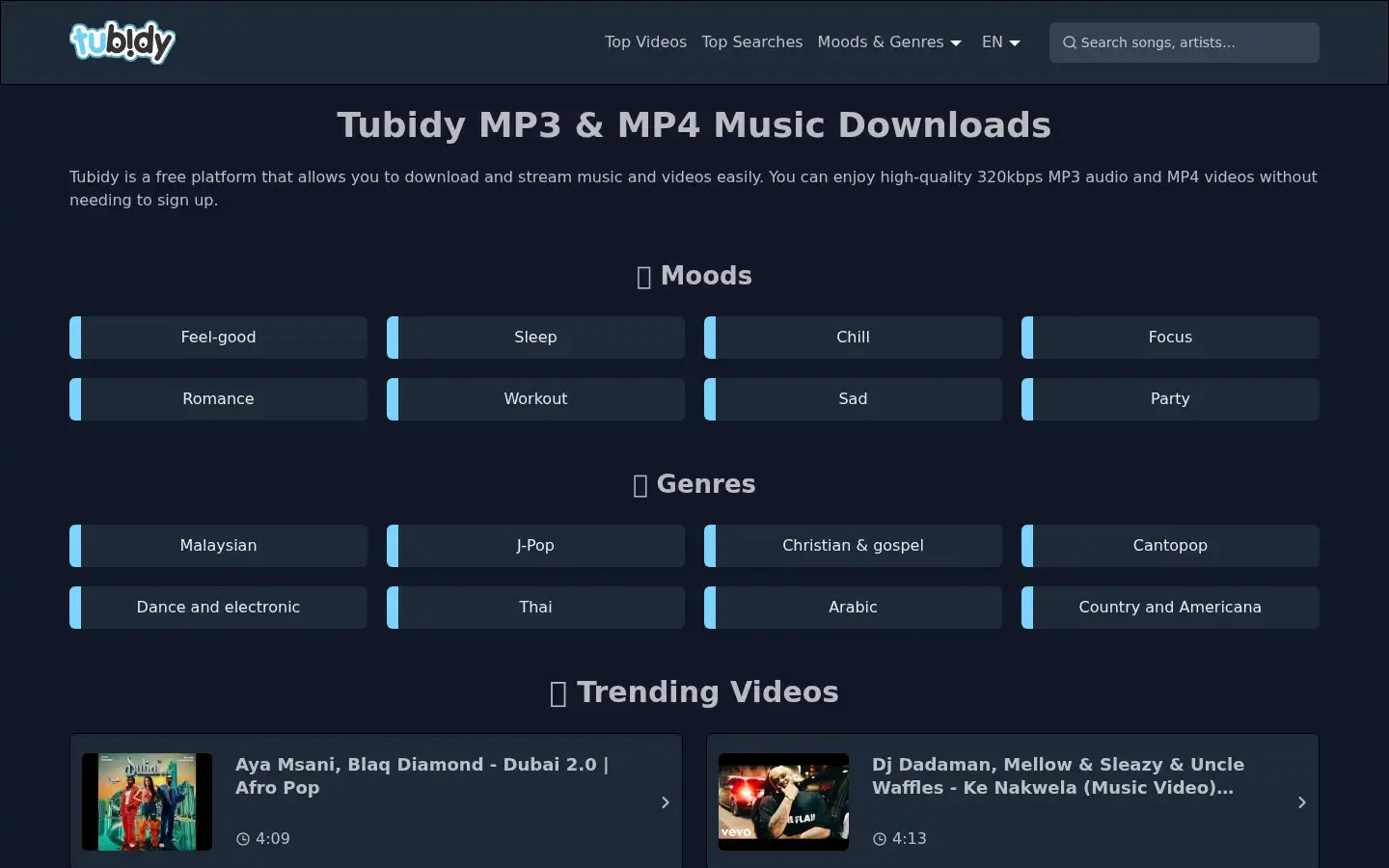Open Dubai 2.0 video thumbnail
The image size is (1389, 868).
tap(147, 802)
